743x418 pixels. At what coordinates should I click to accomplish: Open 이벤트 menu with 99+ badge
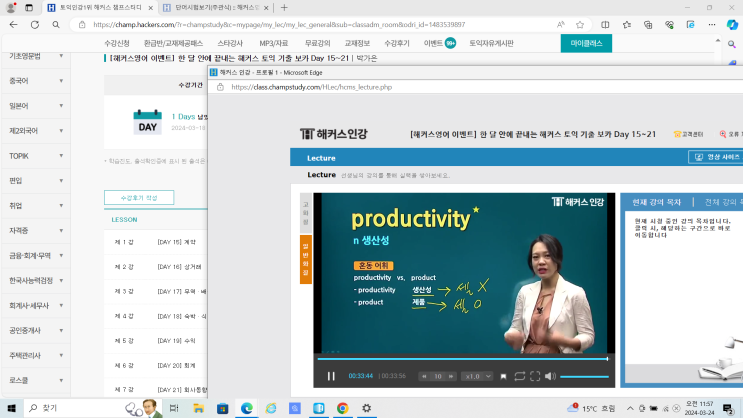click(439, 43)
